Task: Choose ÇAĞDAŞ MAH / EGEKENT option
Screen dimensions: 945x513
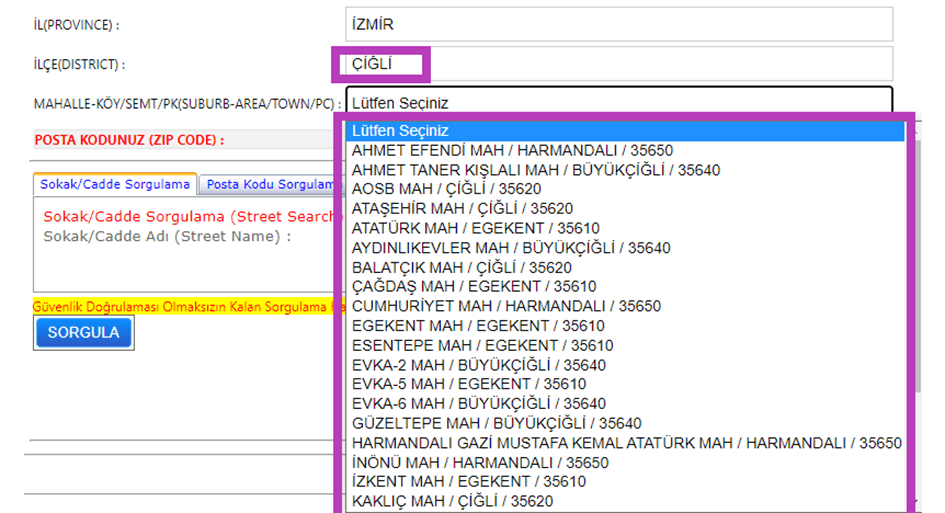Action: [x=473, y=287]
